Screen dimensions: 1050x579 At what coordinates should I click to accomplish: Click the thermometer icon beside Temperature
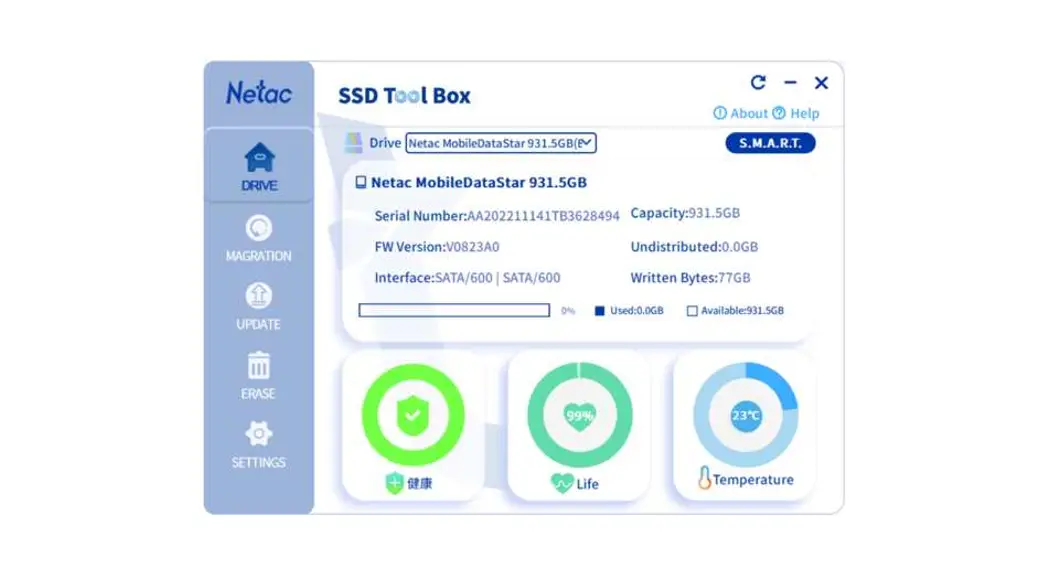(705, 479)
